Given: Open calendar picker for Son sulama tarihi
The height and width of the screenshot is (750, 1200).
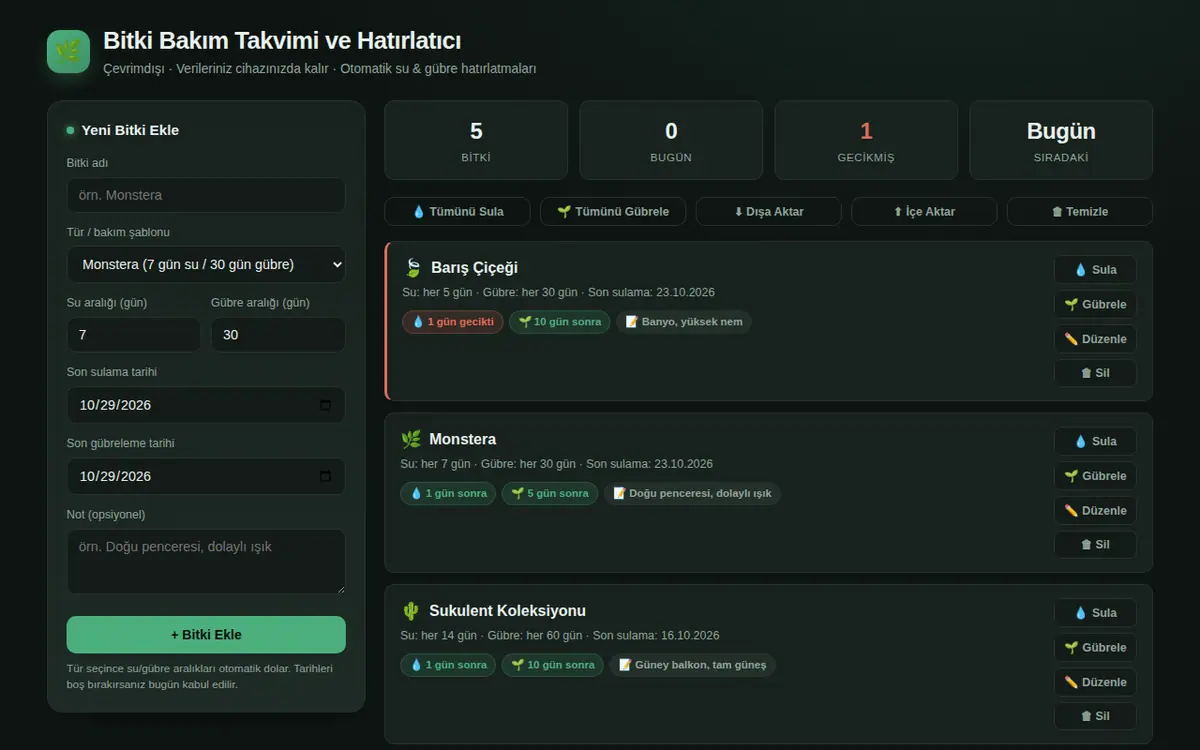Looking at the screenshot, I should (325, 405).
